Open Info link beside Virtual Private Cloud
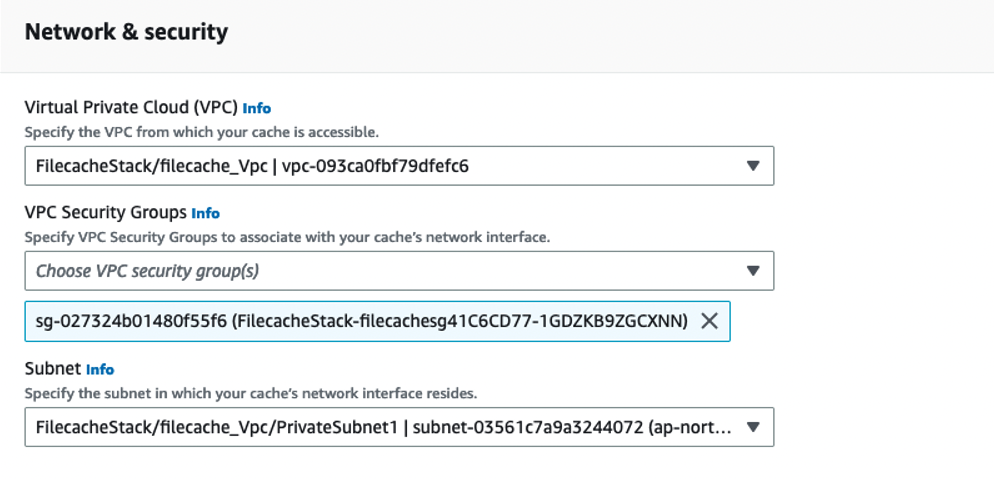The width and height of the screenshot is (994, 480). (x=256, y=108)
